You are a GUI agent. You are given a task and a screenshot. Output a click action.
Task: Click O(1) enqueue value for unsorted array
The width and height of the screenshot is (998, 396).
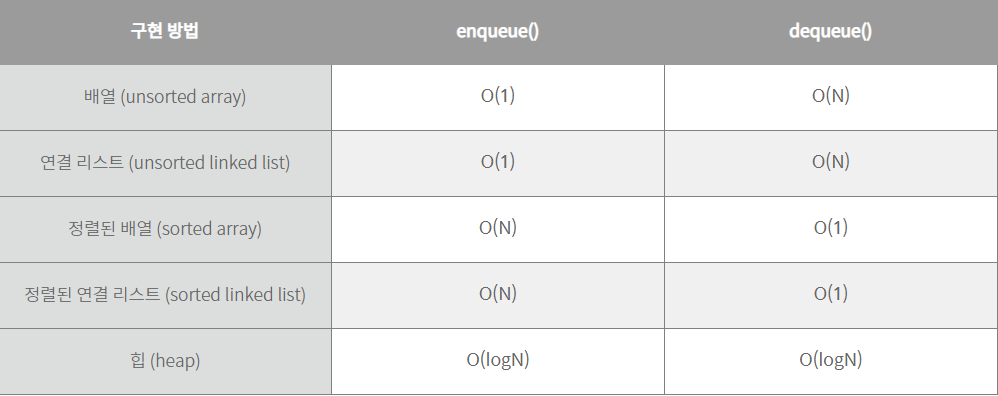coord(498,96)
